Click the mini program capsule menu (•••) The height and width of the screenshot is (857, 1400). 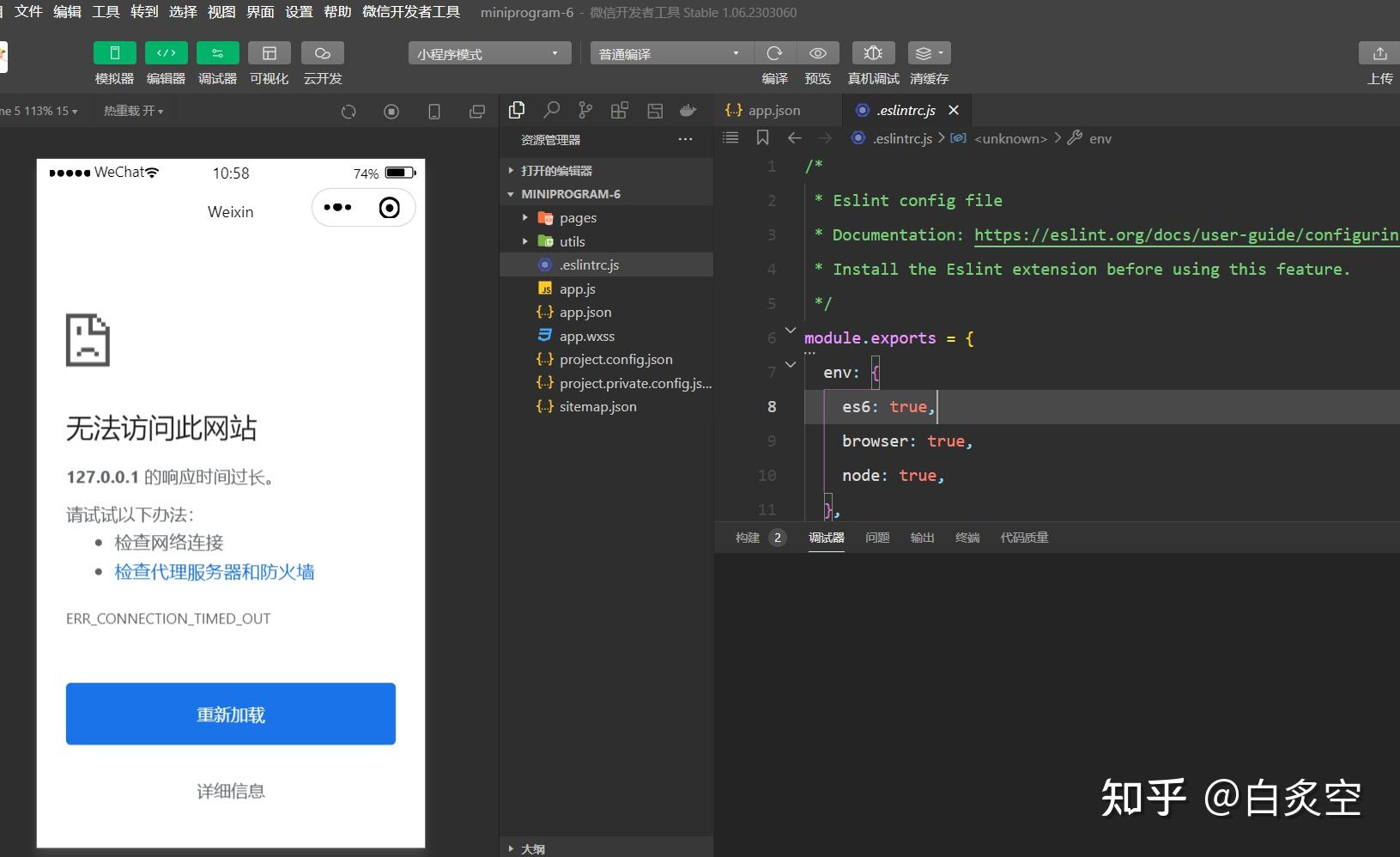click(338, 208)
